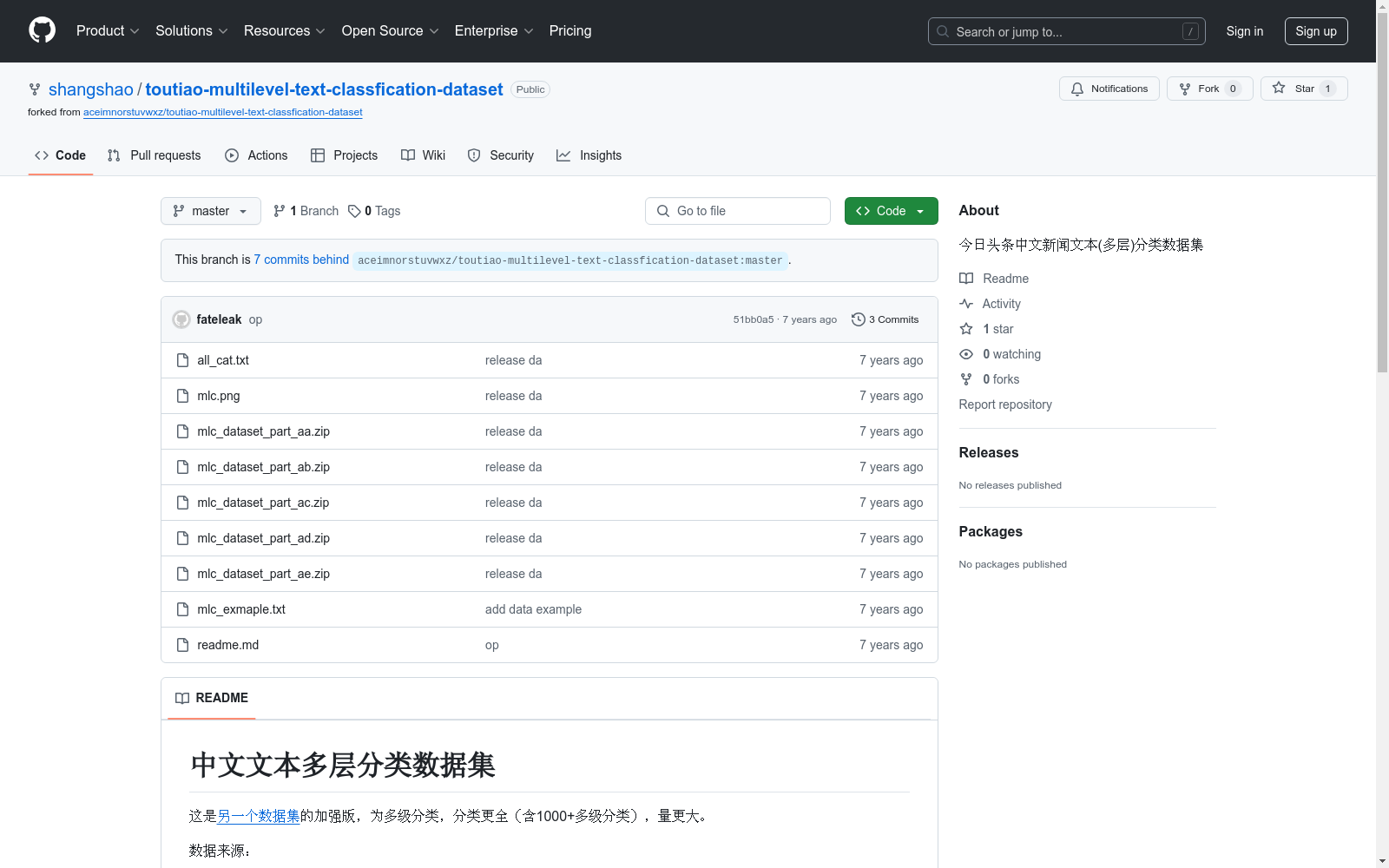The image size is (1389, 868).
Task: Expand the Resources menu
Action: tap(285, 31)
